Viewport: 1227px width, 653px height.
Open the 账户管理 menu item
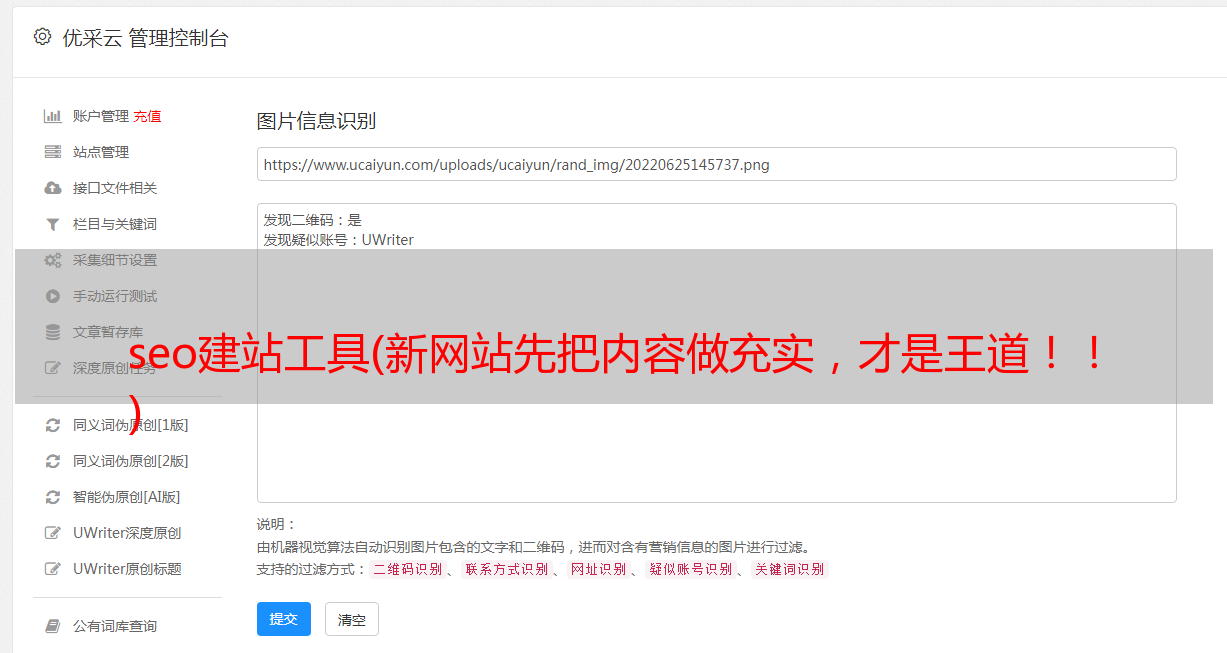coord(101,116)
